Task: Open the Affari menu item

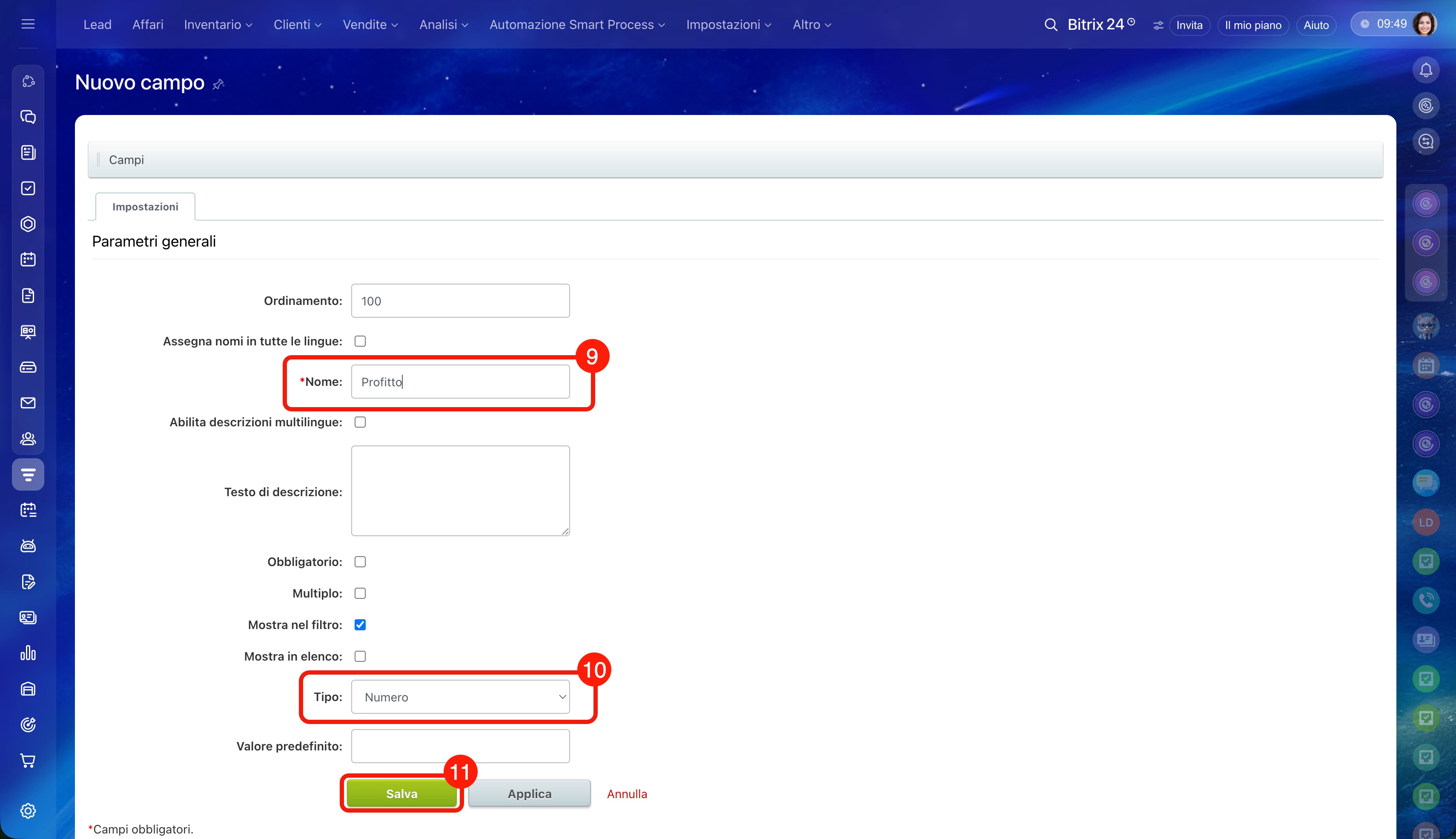Action: 147,25
